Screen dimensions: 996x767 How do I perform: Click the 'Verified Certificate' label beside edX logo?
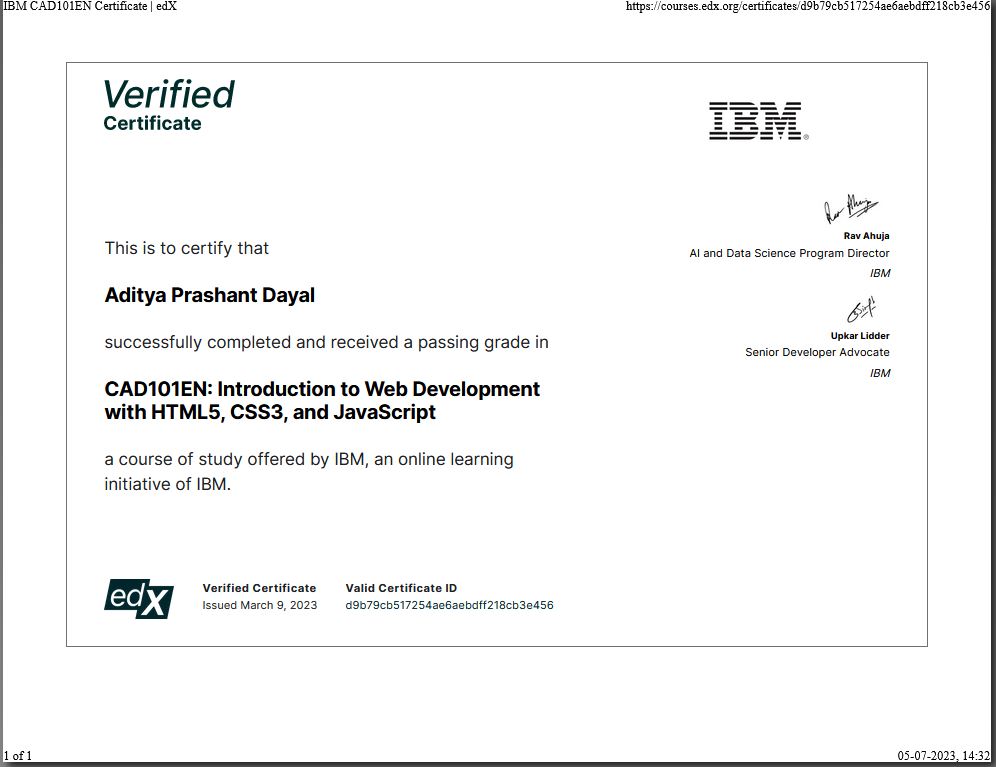[259, 588]
